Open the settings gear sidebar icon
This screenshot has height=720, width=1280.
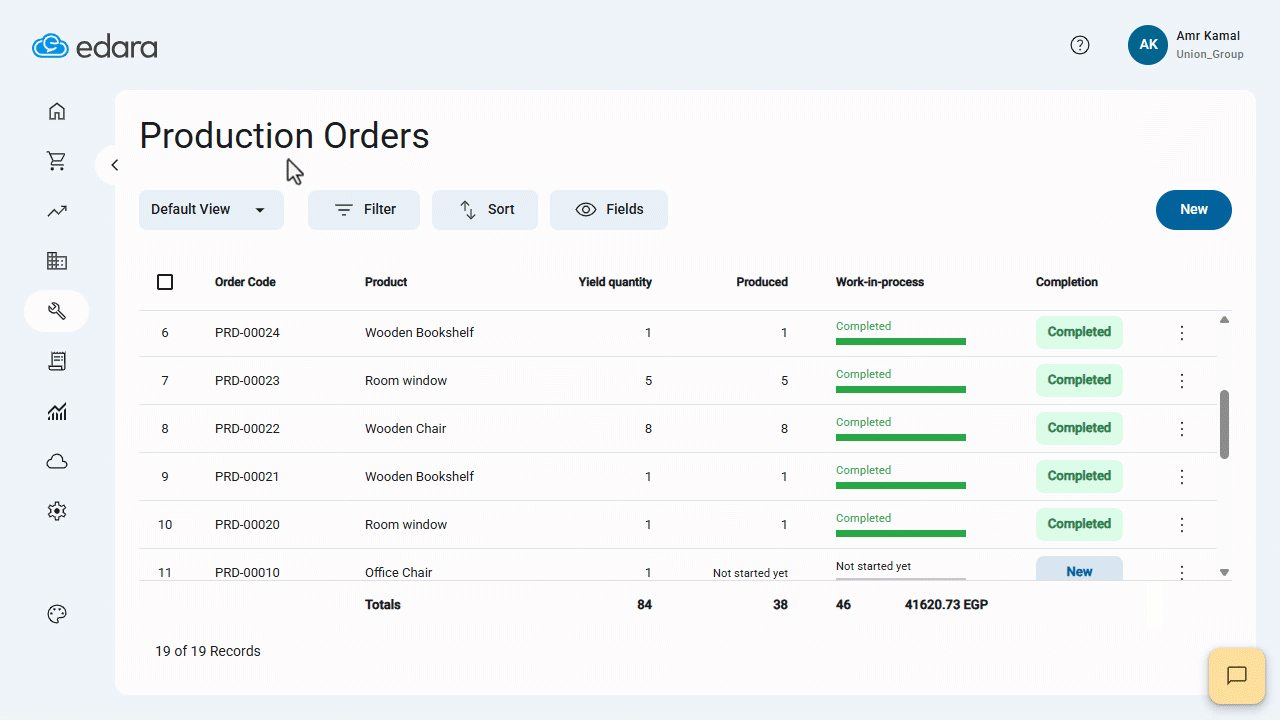click(57, 511)
